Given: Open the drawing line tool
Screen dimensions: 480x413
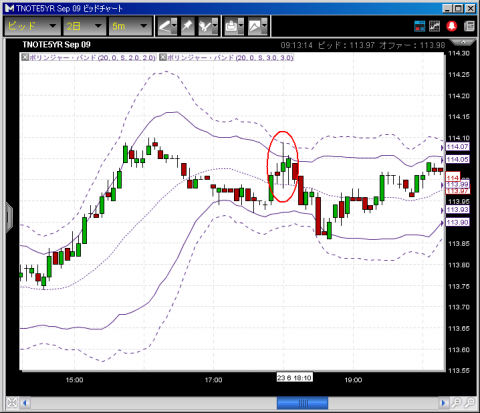Looking at the screenshot, I should pos(167,26).
